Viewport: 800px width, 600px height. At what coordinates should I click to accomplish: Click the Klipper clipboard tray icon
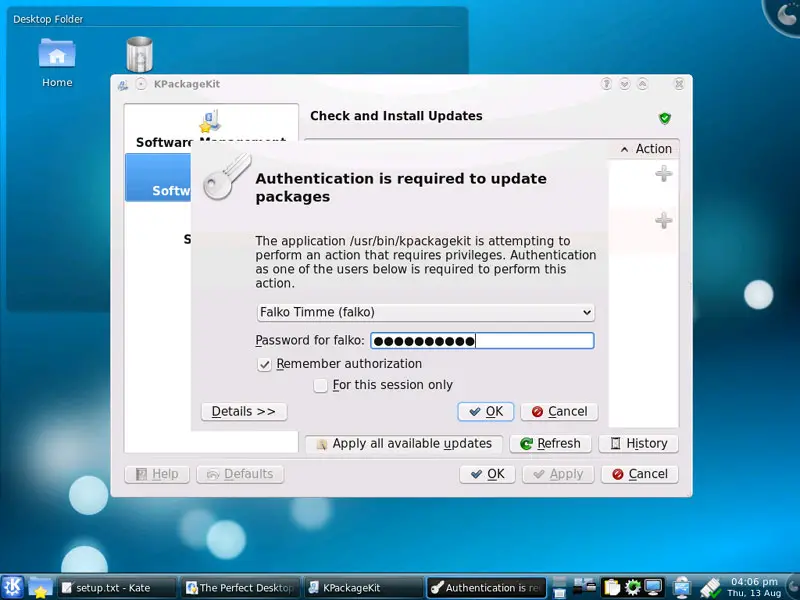coord(612,587)
